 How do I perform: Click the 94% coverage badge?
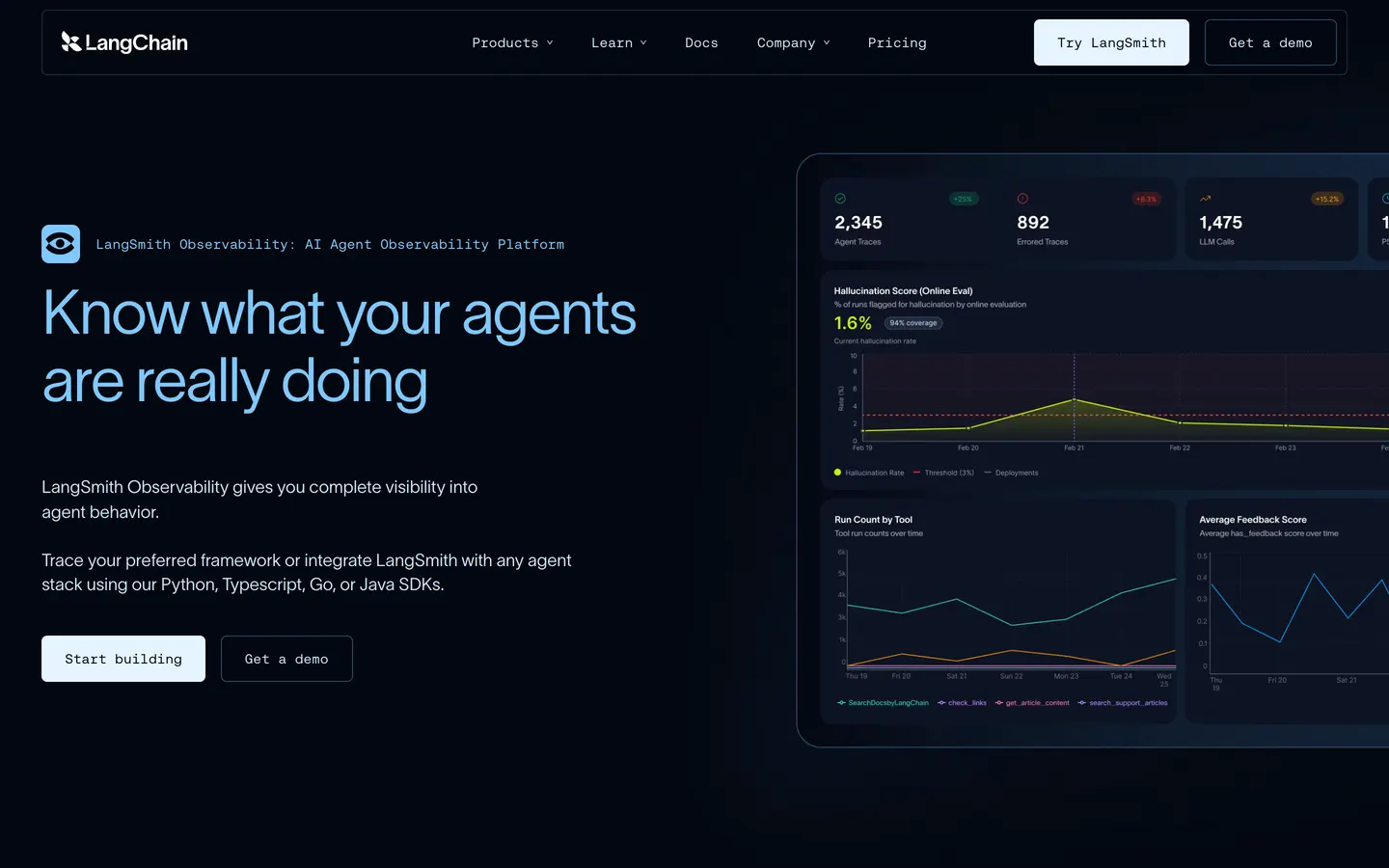[913, 323]
